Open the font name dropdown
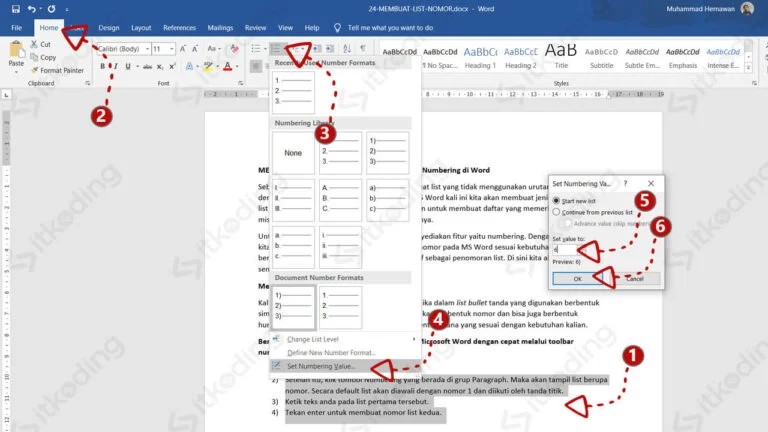 pos(147,49)
